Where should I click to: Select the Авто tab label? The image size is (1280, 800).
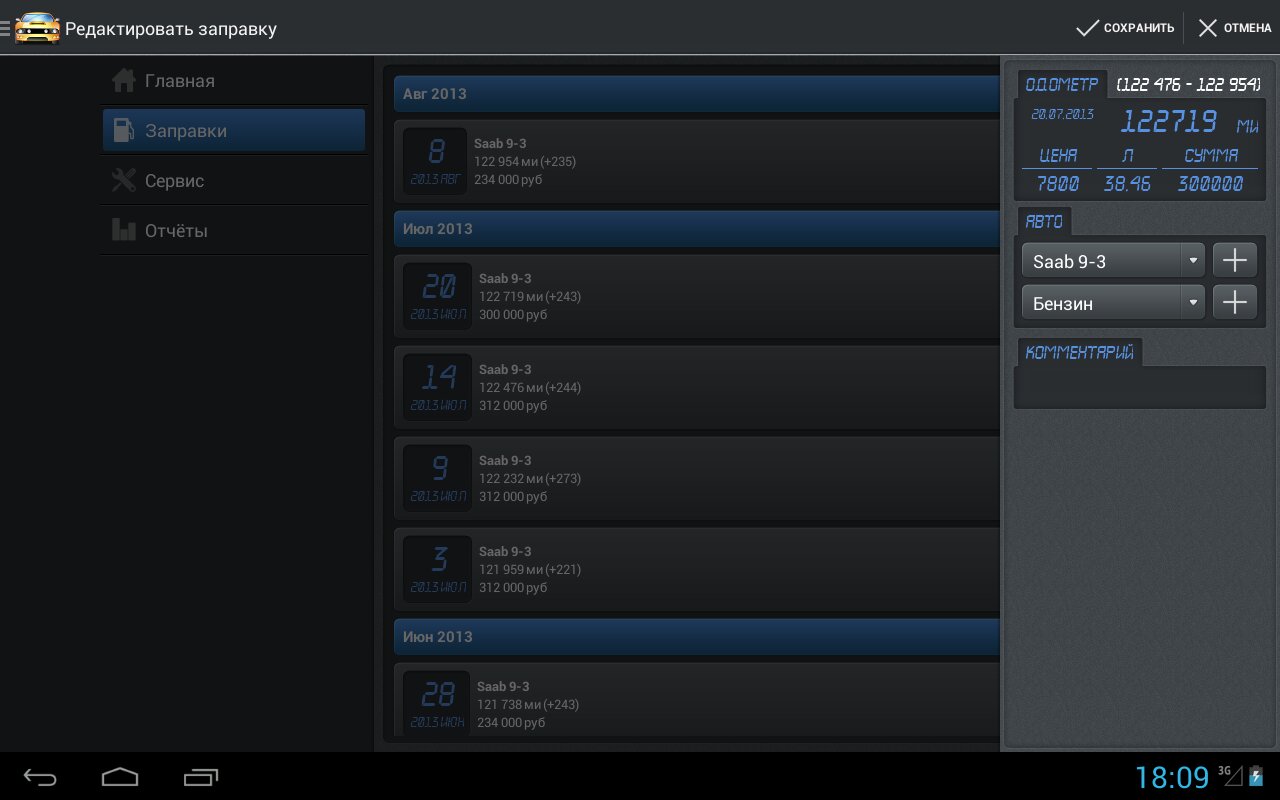pyautogui.click(x=1044, y=221)
